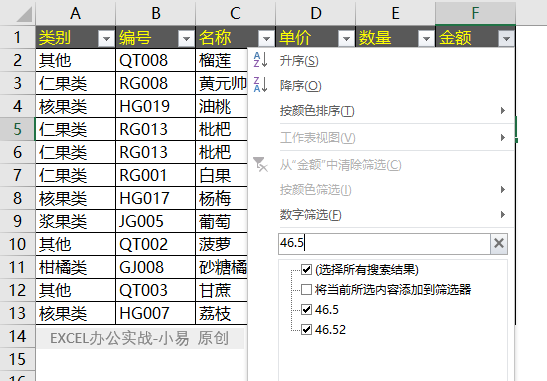Viewport: 547px width, 381px height.
Task: Toggle the 选择所有搜索结果 checkbox
Action: tap(306, 269)
